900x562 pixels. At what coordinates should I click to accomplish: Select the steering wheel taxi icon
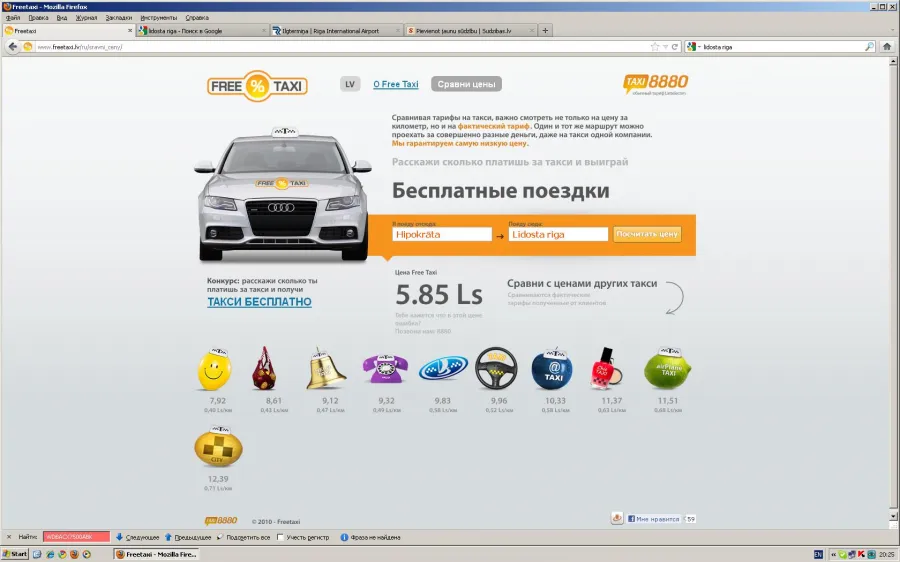496,369
